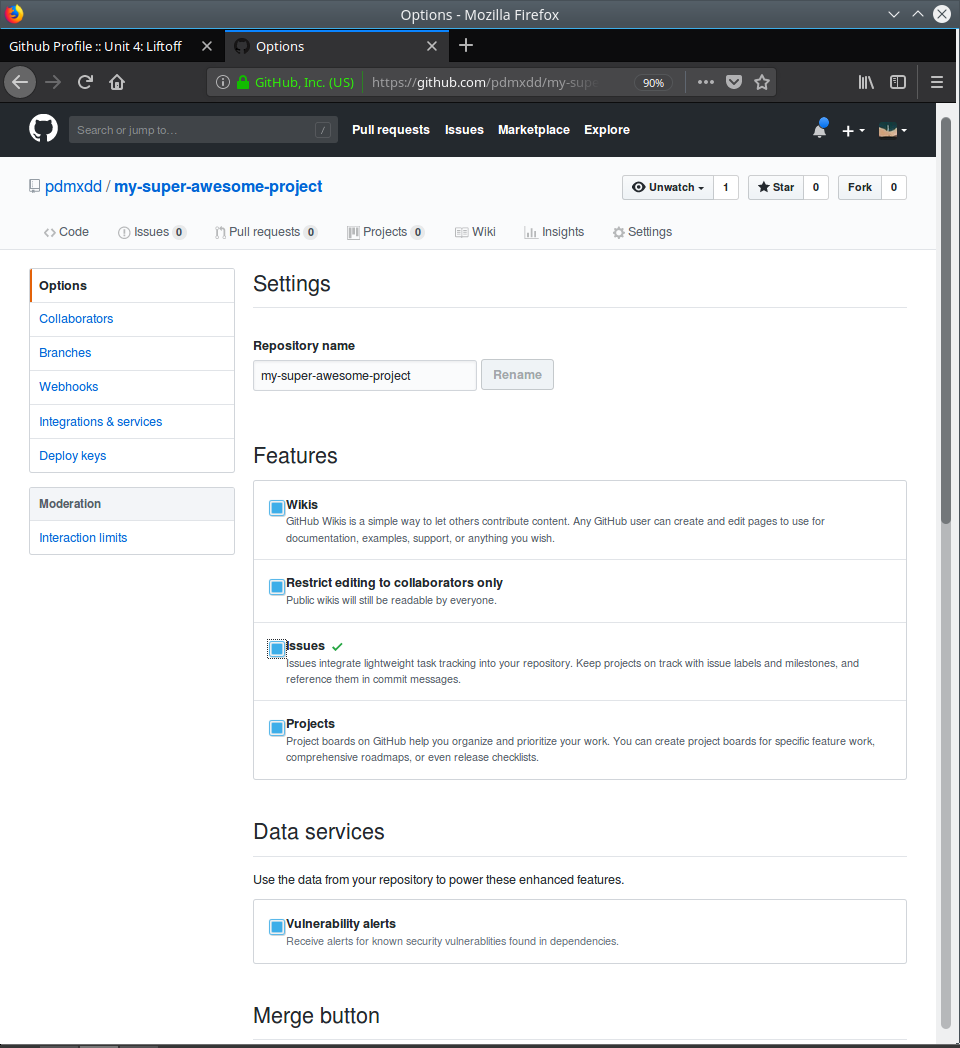Switch to the Insights repository tab
This screenshot has width=960, height=1048.
point(554,232)
